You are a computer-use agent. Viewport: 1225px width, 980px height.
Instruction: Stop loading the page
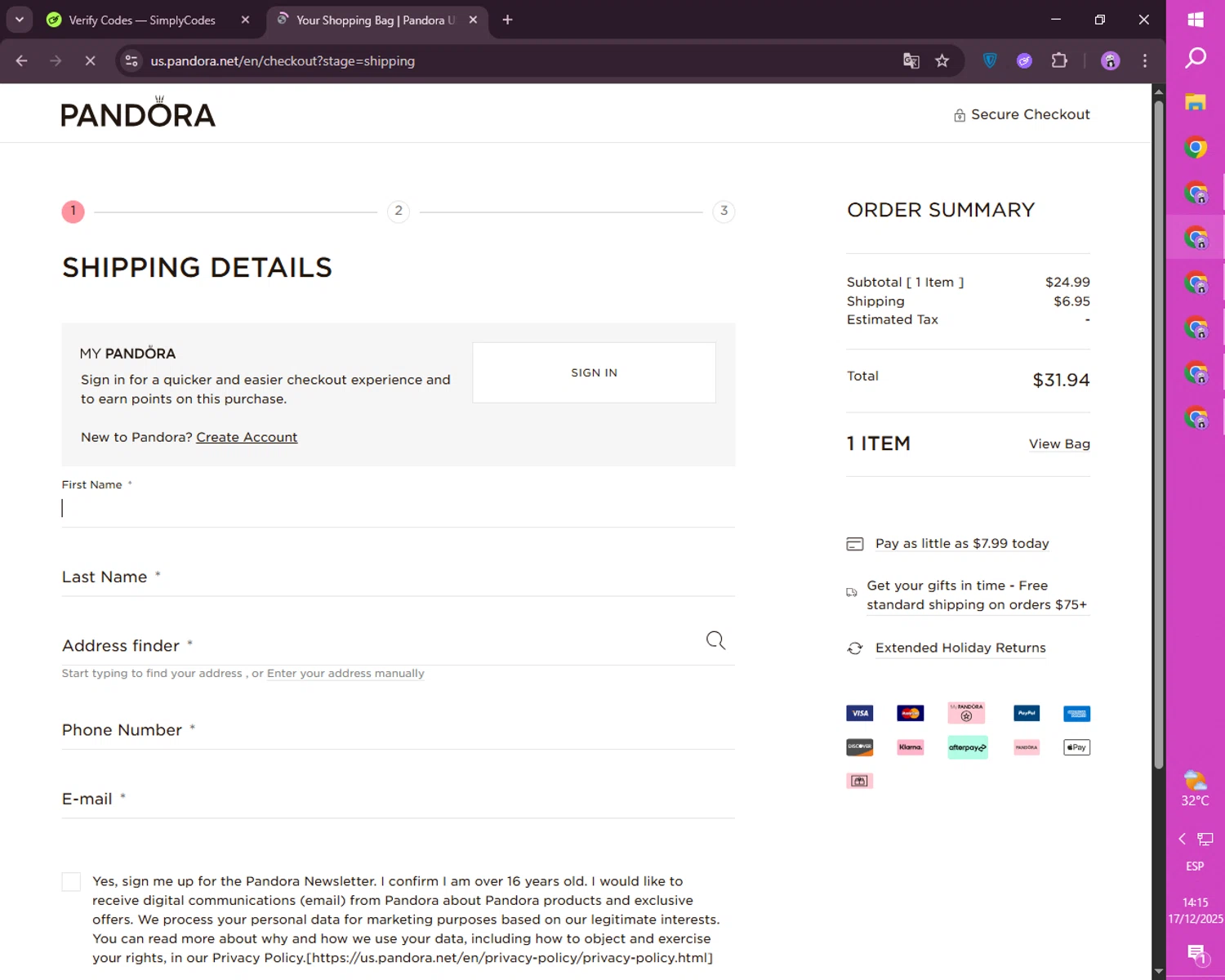coord(90,61)
